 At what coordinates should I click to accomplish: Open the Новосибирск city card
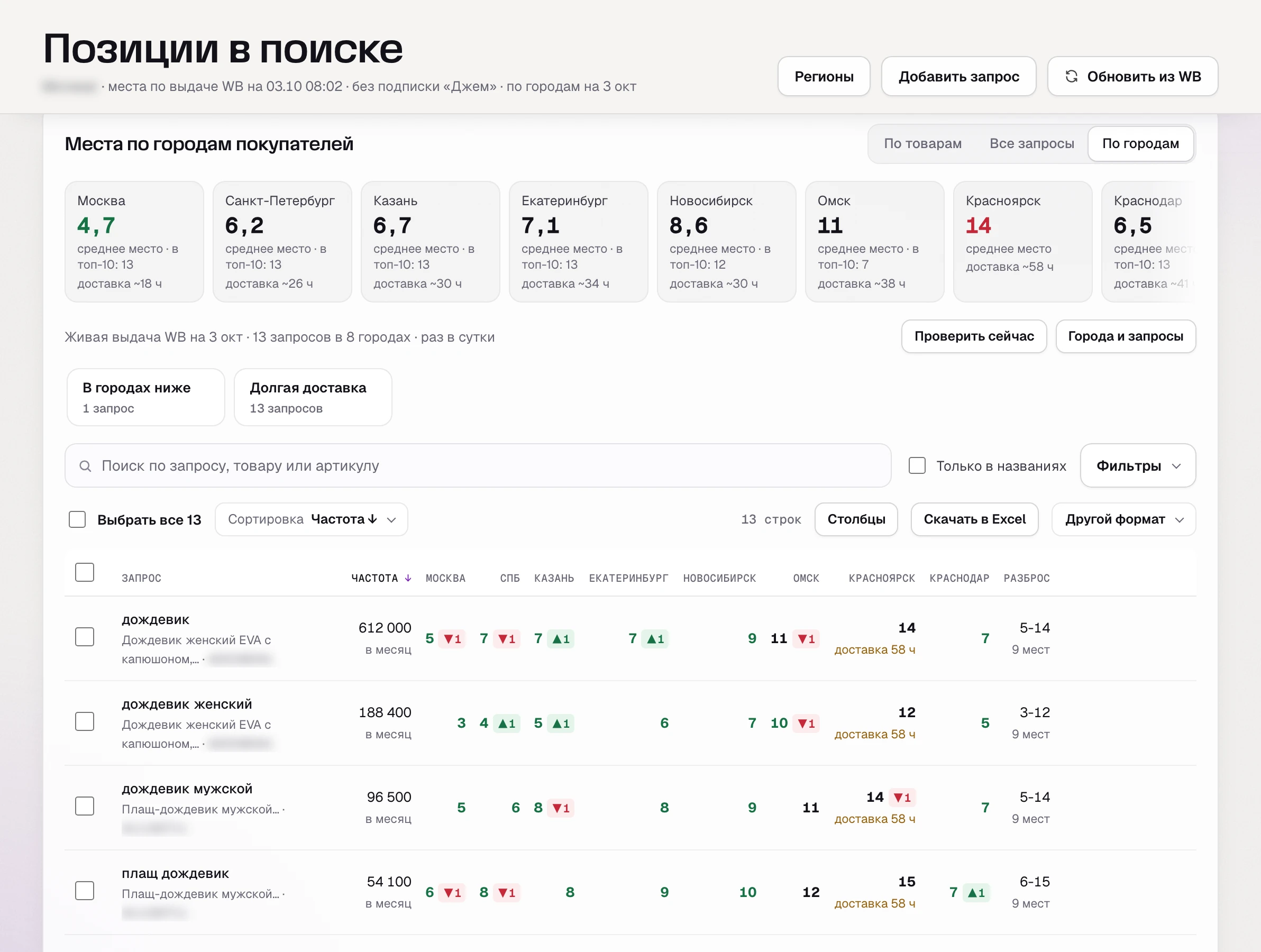pyautogui.click(x=726, y=242)
